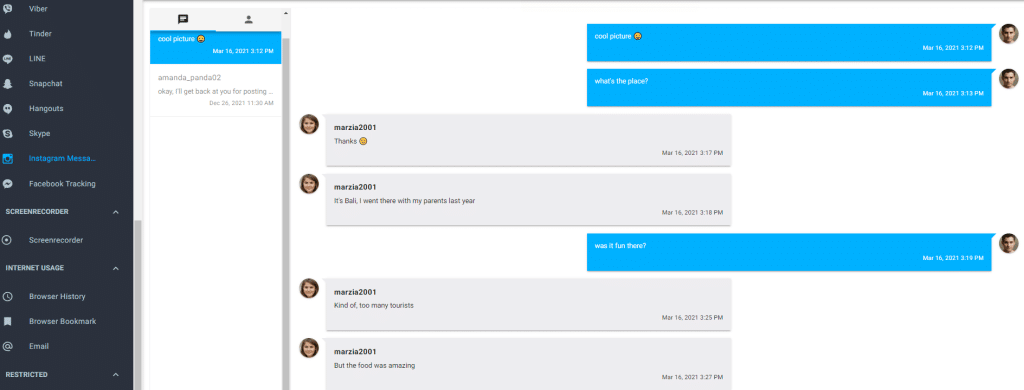The height and width of the screenshot is (390, 1024).
Task: Open the amanda_panda02 conversation
Action: tap(216, 90)
